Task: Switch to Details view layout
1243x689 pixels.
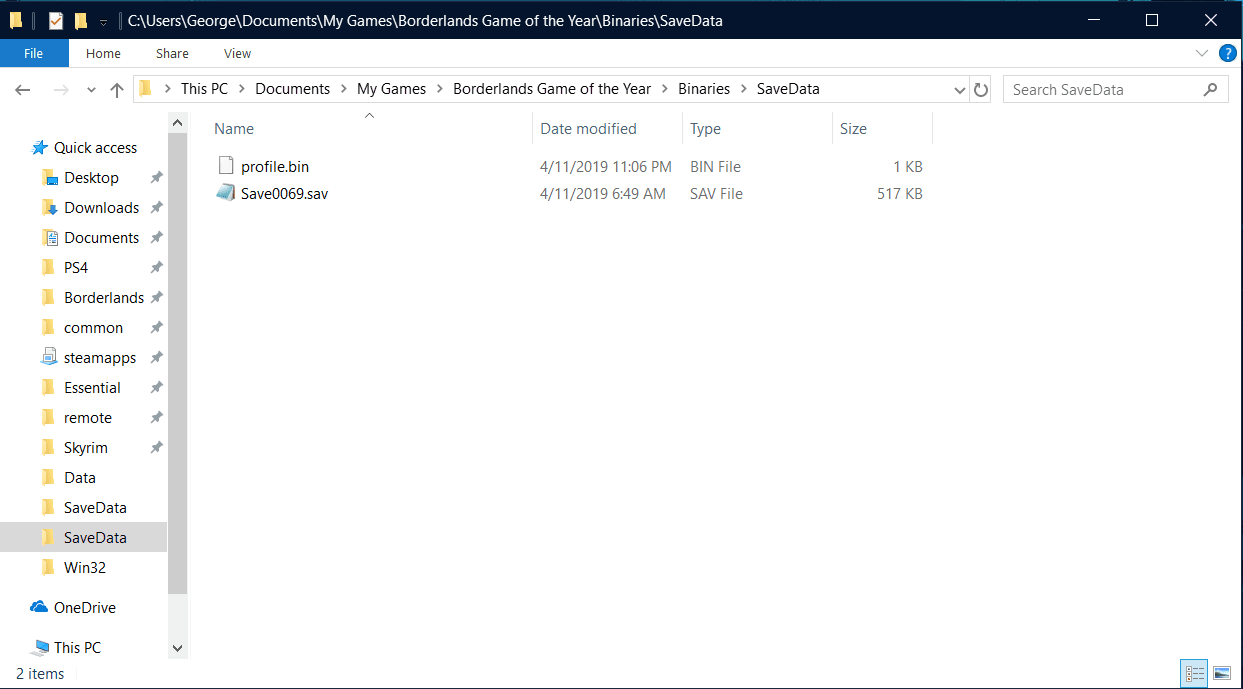Action: coord(1193,673)
